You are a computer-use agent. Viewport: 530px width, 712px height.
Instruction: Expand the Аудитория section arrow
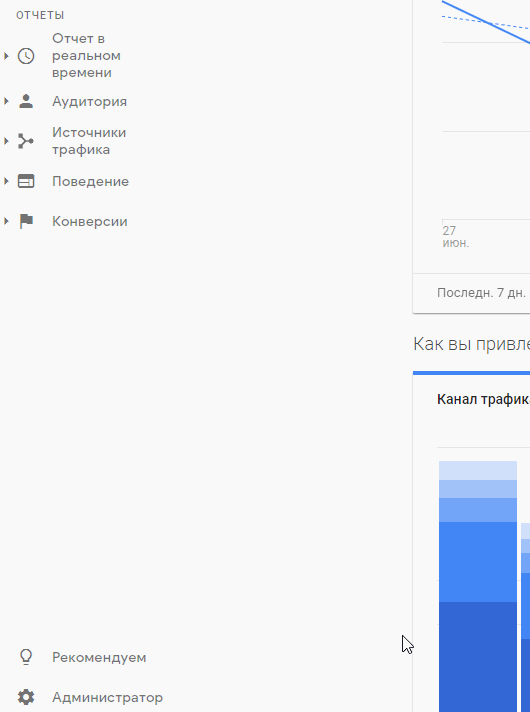(x=6, y=101)
